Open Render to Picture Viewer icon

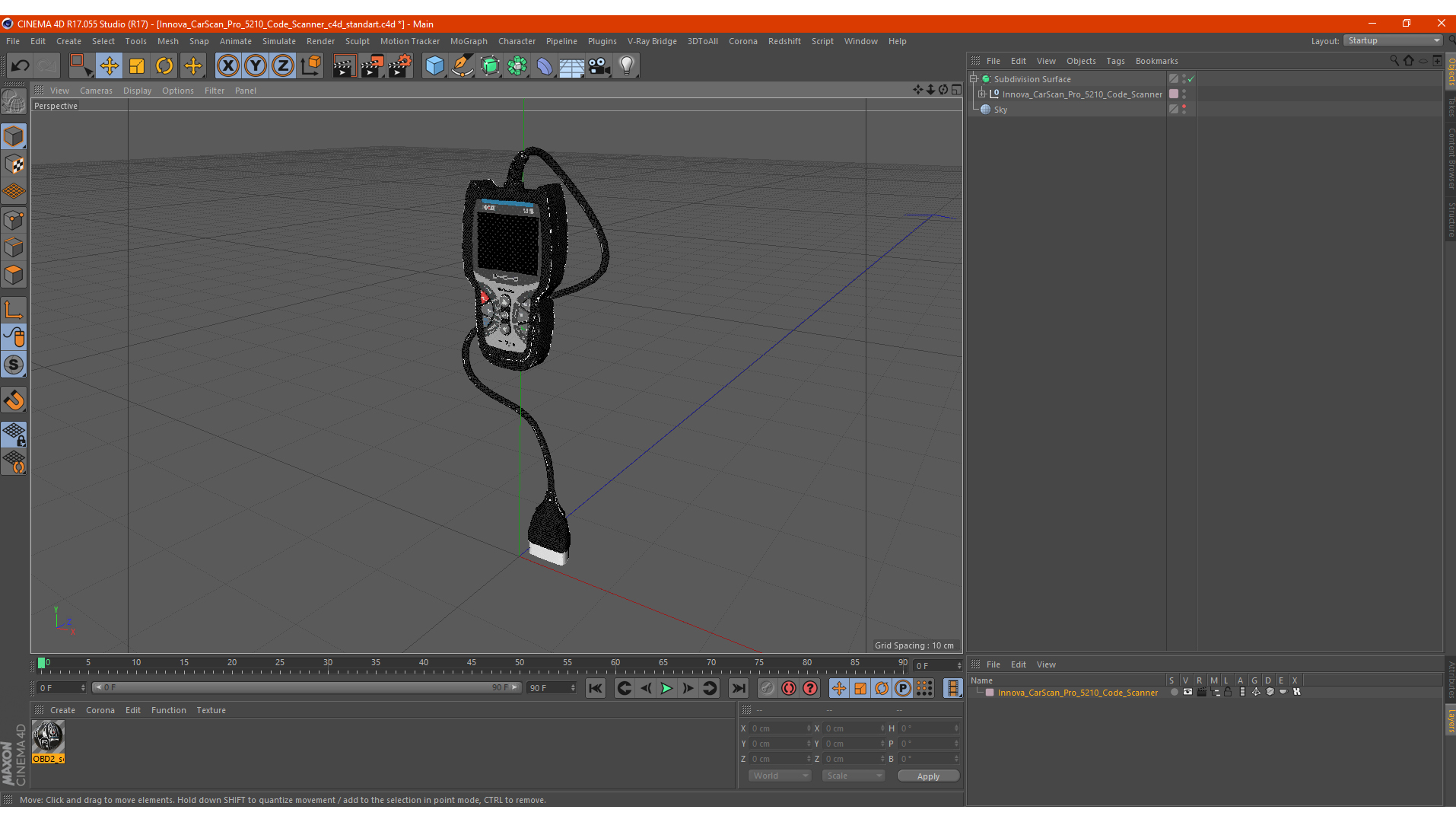tap(372, 66)
